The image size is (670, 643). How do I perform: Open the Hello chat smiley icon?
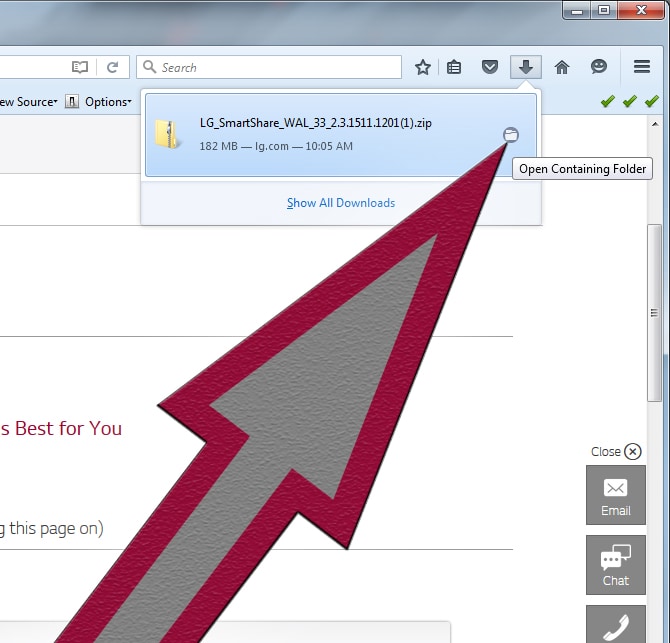tap(599, 67)
